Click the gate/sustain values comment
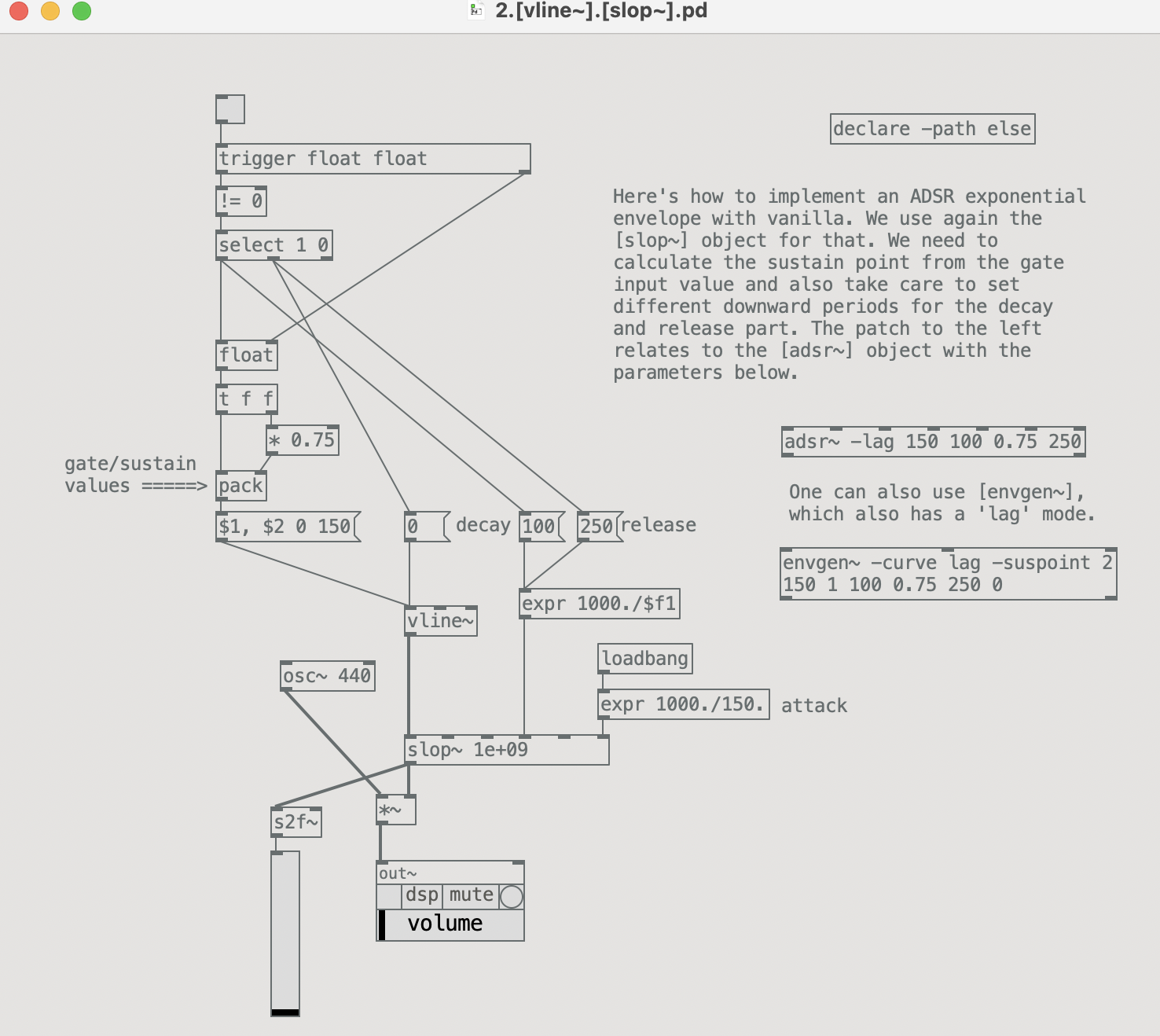Viewport: 1160px width, 1036px height. [135, 475]
